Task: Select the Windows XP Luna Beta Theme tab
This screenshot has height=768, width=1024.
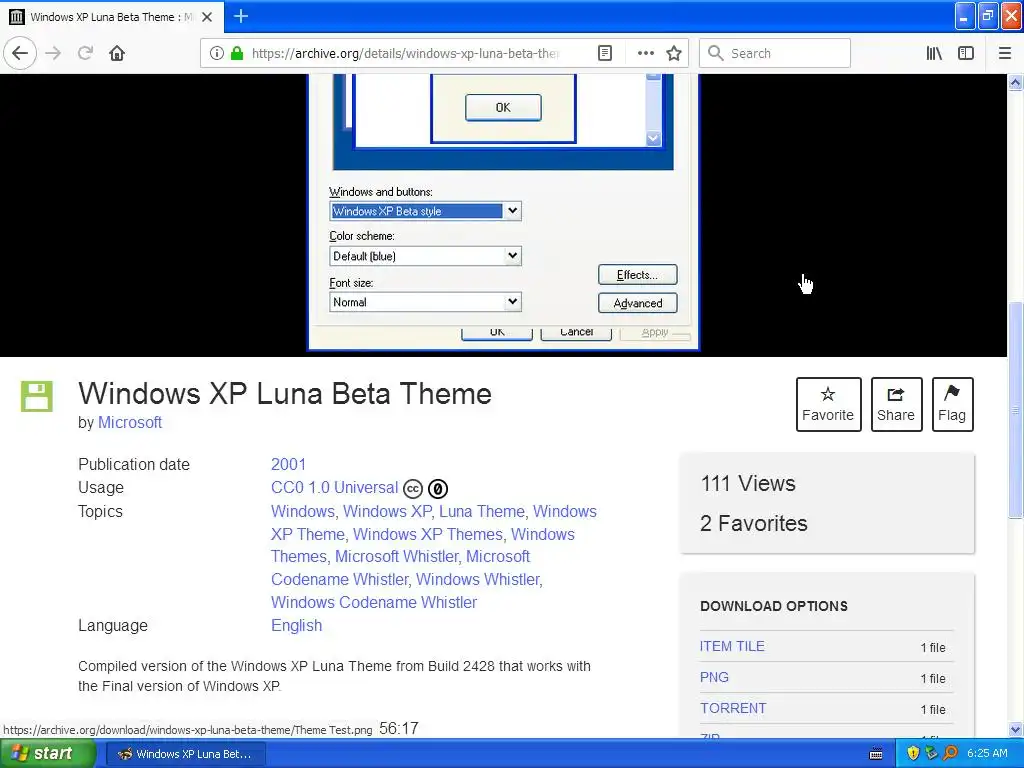Action: point(112,17)
